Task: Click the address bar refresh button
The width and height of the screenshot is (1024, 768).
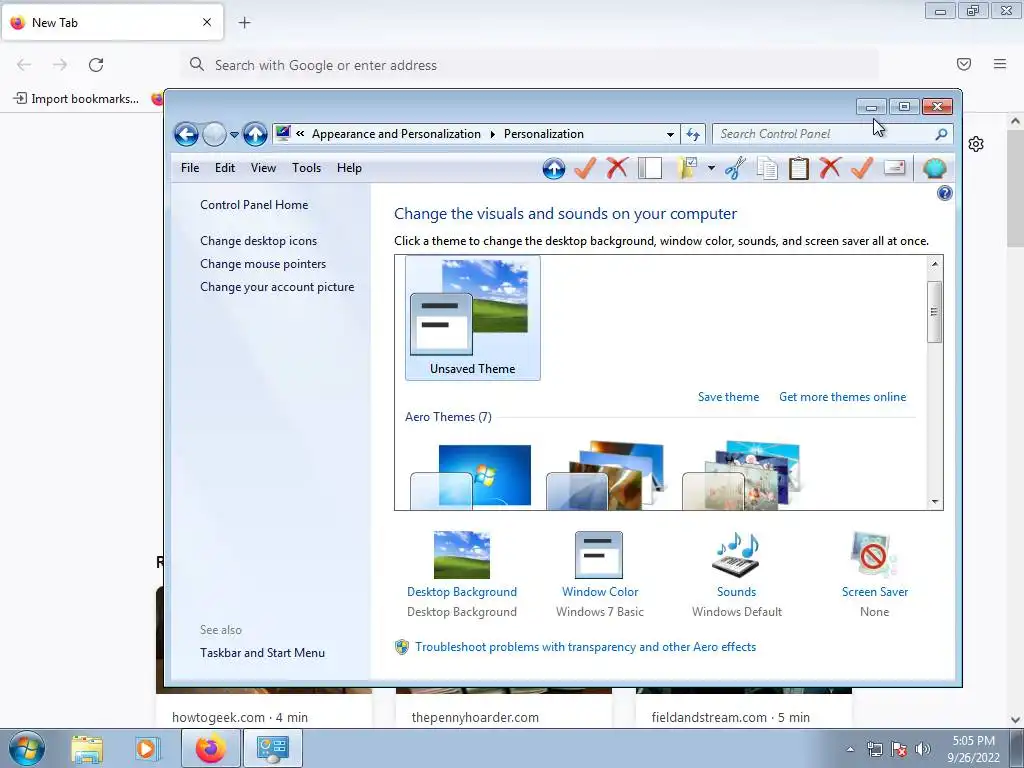Action: (693, 135)
